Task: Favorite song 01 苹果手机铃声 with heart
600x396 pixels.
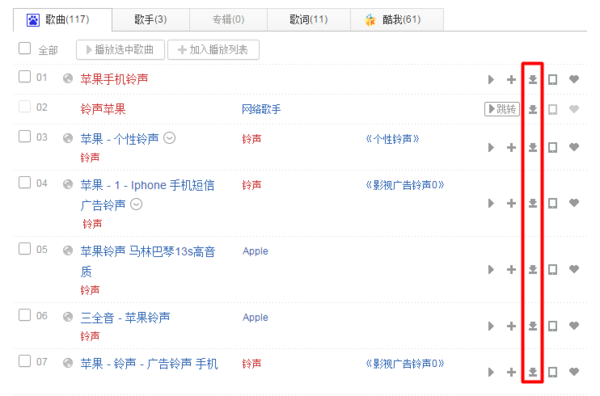Action: tap(574, 79)
